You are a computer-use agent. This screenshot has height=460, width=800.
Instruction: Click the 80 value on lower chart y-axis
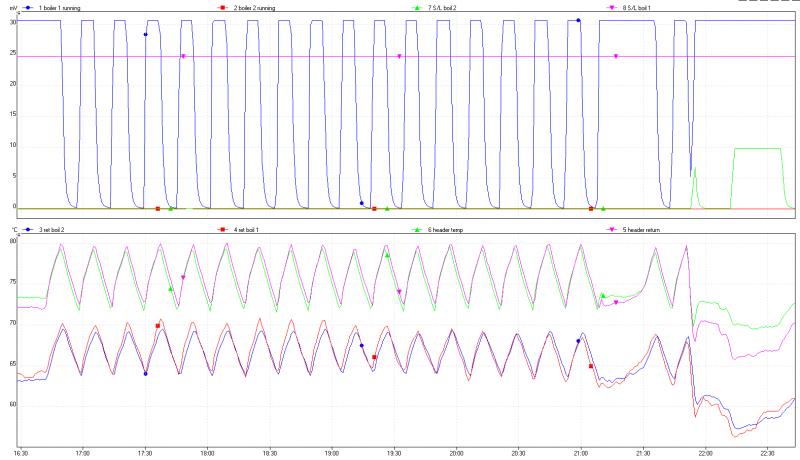tap(14, 242)
